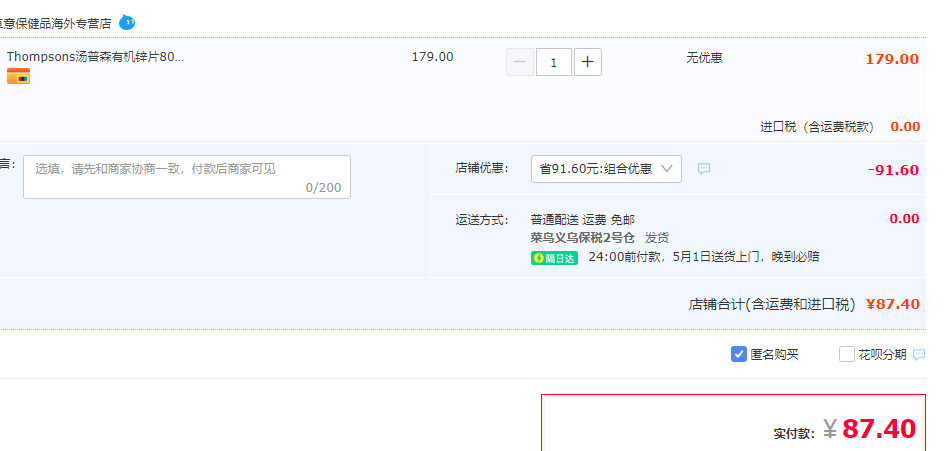The image size is (947, 451).
Task: Click the green 隔日达 badge
Action: click(554, 258)
